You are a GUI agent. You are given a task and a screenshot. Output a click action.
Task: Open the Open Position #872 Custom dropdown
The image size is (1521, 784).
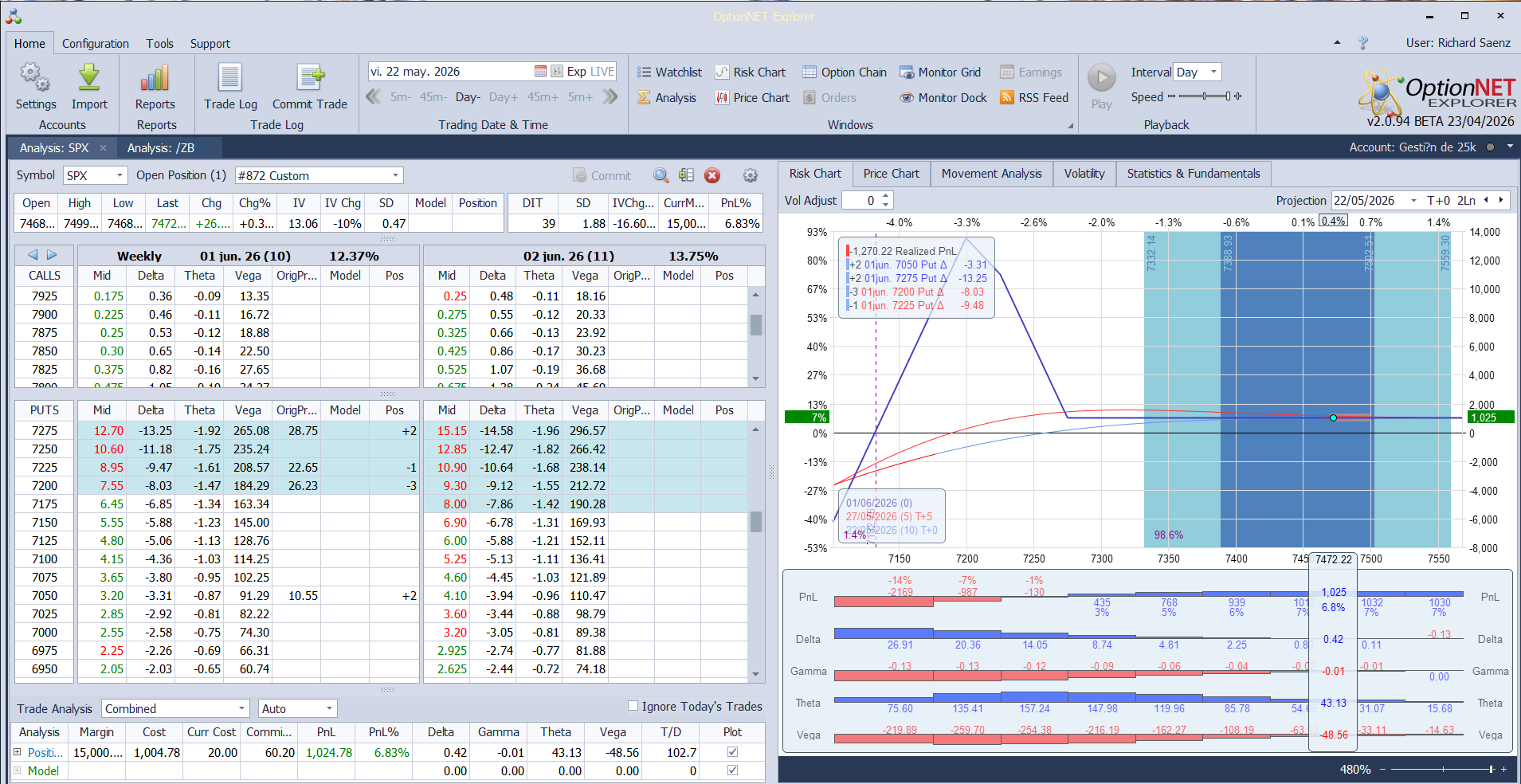pyautogui.click(x=396, y=175)
